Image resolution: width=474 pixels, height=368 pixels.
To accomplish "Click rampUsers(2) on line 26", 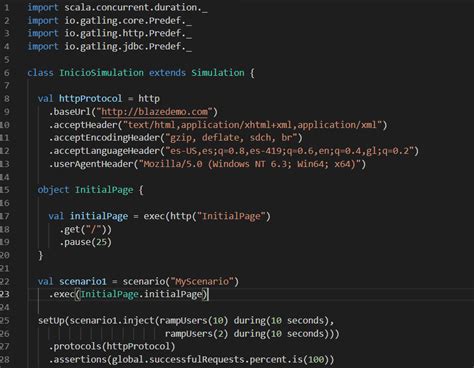I will click(196, 334).
